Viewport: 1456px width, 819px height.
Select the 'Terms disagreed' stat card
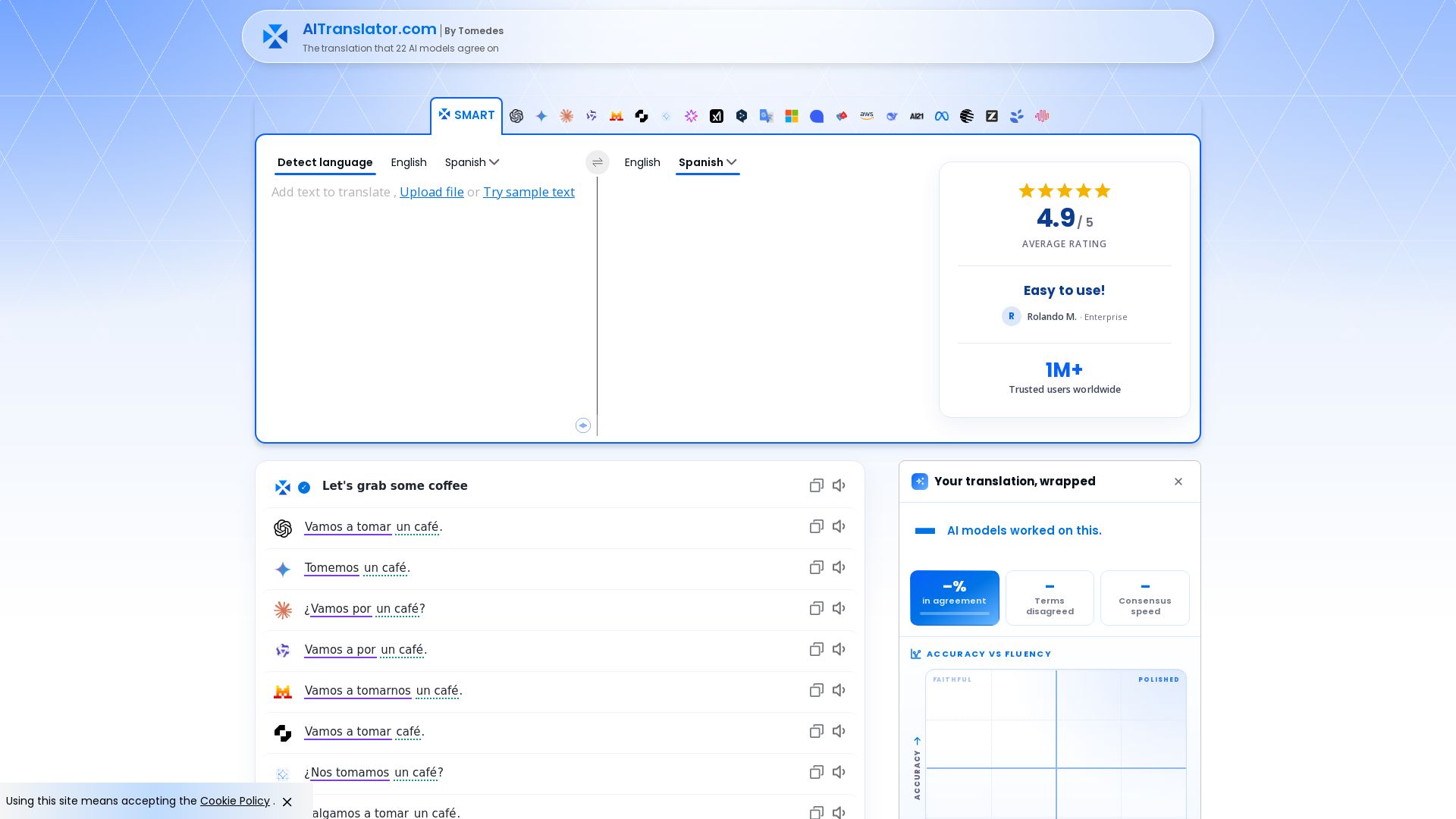[x=1050, y=598]
